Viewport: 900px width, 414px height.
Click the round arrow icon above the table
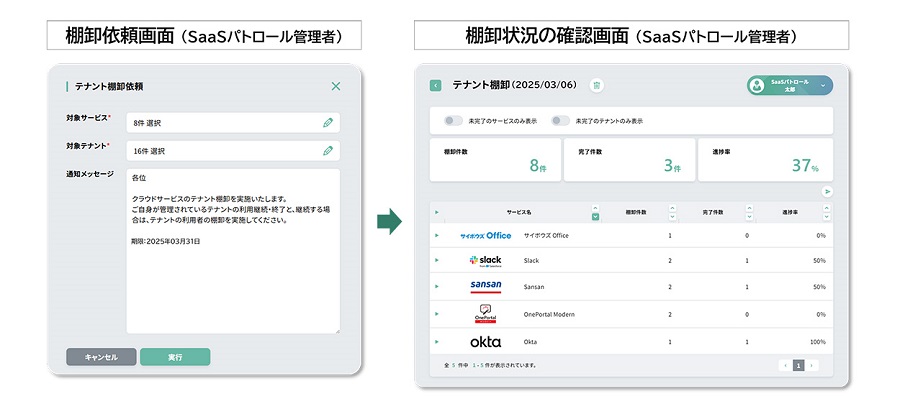(827, 191)
